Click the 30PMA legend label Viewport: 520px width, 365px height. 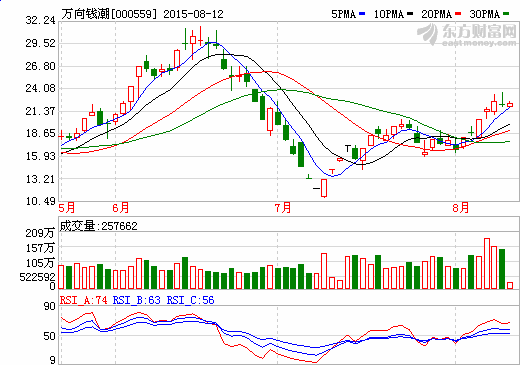tap(485, 14)
